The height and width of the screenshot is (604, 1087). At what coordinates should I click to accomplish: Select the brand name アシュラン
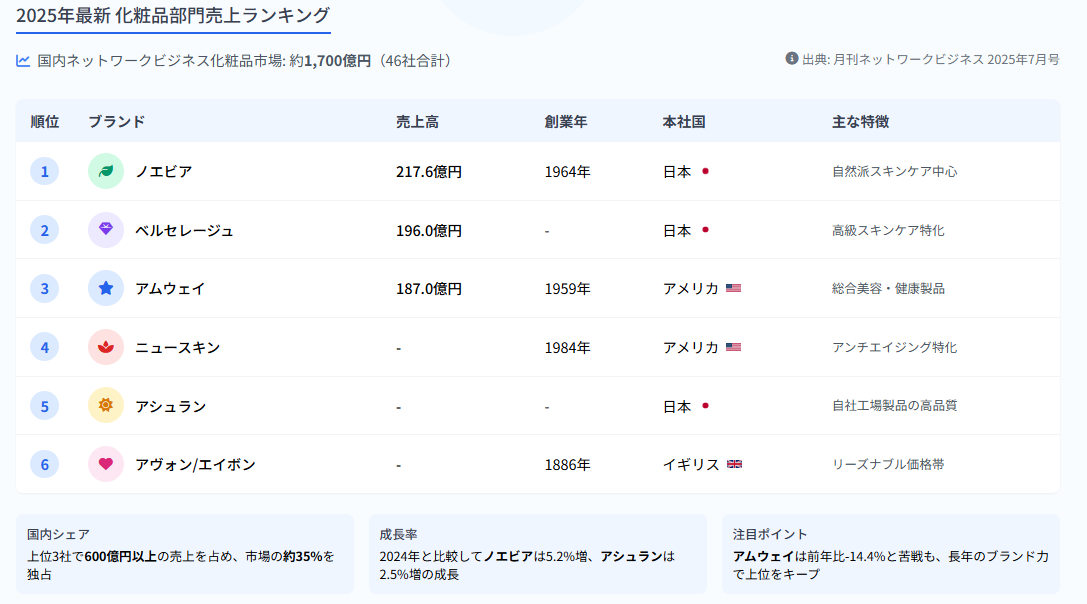(x=171, y=406)
